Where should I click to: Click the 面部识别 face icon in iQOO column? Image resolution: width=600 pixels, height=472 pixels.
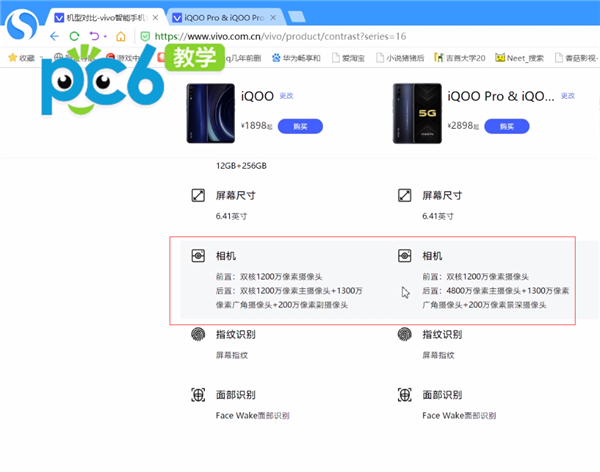[198, 395]
